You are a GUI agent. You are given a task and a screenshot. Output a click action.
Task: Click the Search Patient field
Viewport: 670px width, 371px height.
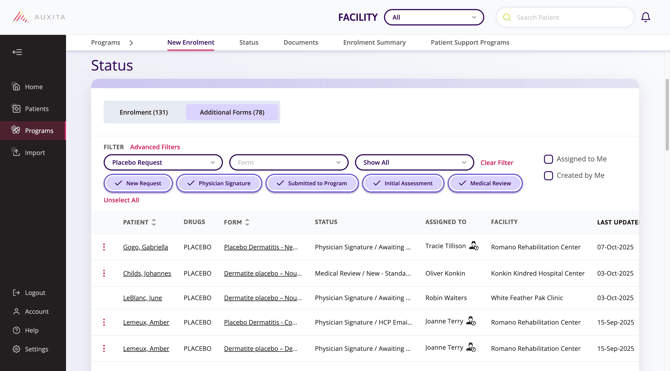point(565,18)
